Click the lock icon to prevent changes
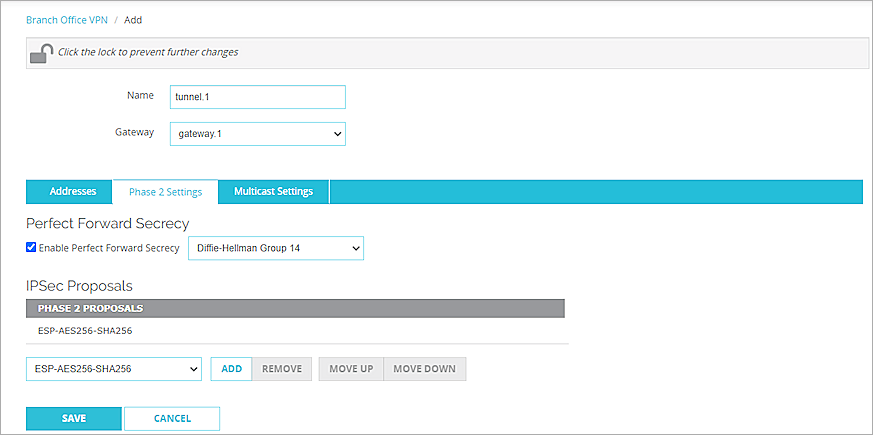This screenshot has width=873, height=435. pyautogui.click(x=41, y=53)
